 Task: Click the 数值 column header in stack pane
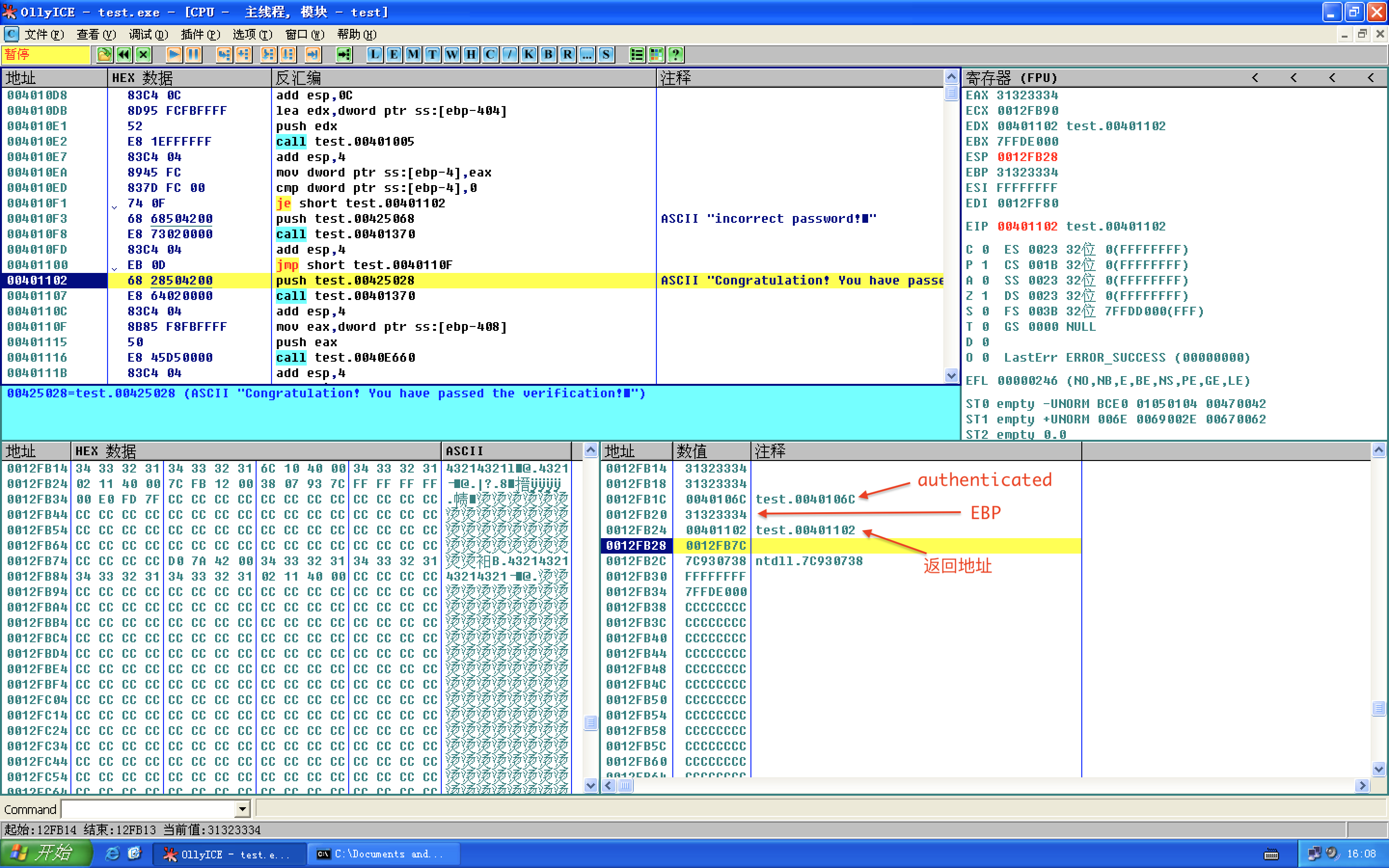[711, 451]
